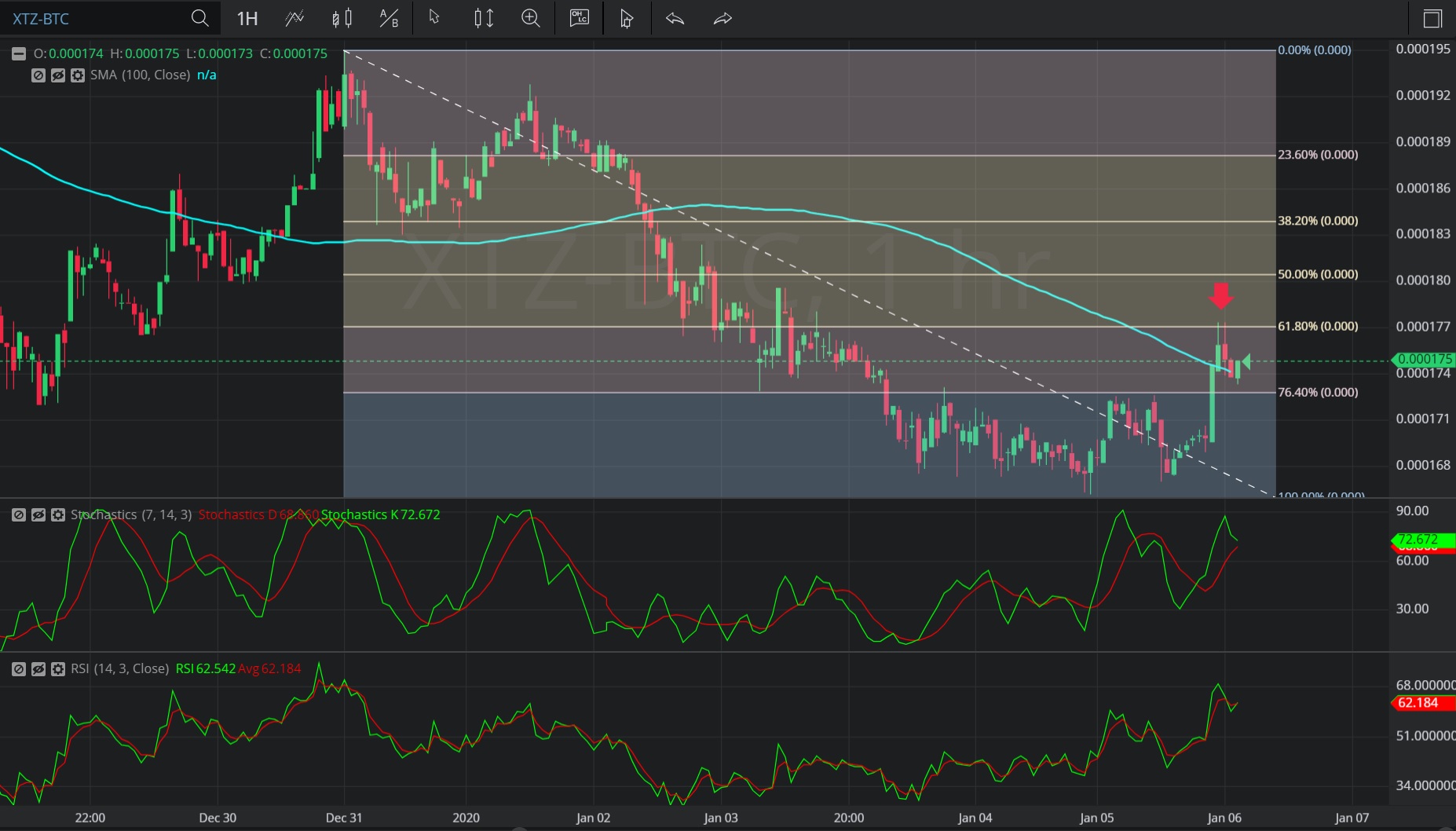This screenshot has width=1456, height=831.
Task: Select the arrow cursor tool
Action: coord(434,17)
